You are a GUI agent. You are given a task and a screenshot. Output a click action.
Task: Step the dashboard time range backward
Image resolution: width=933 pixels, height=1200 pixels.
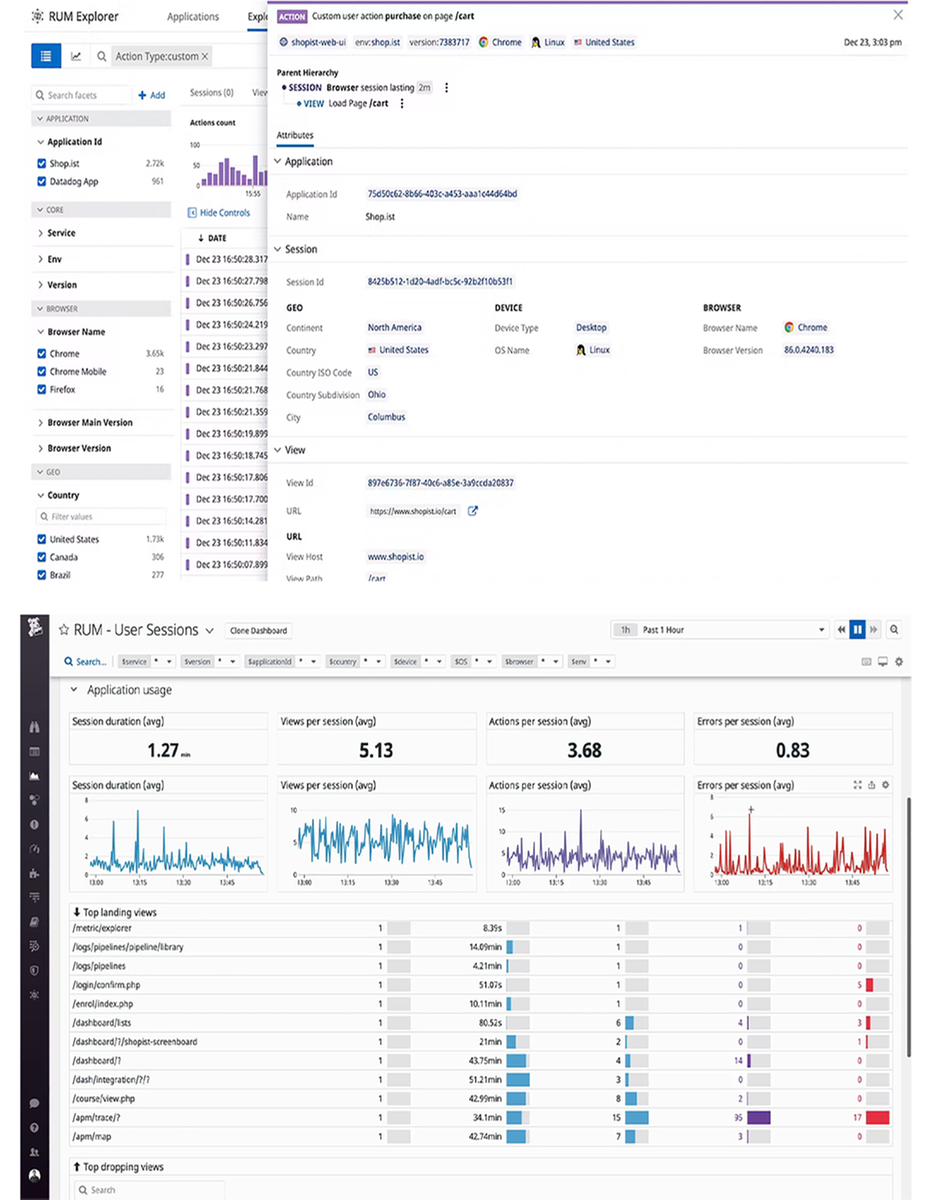coord(842,630)
